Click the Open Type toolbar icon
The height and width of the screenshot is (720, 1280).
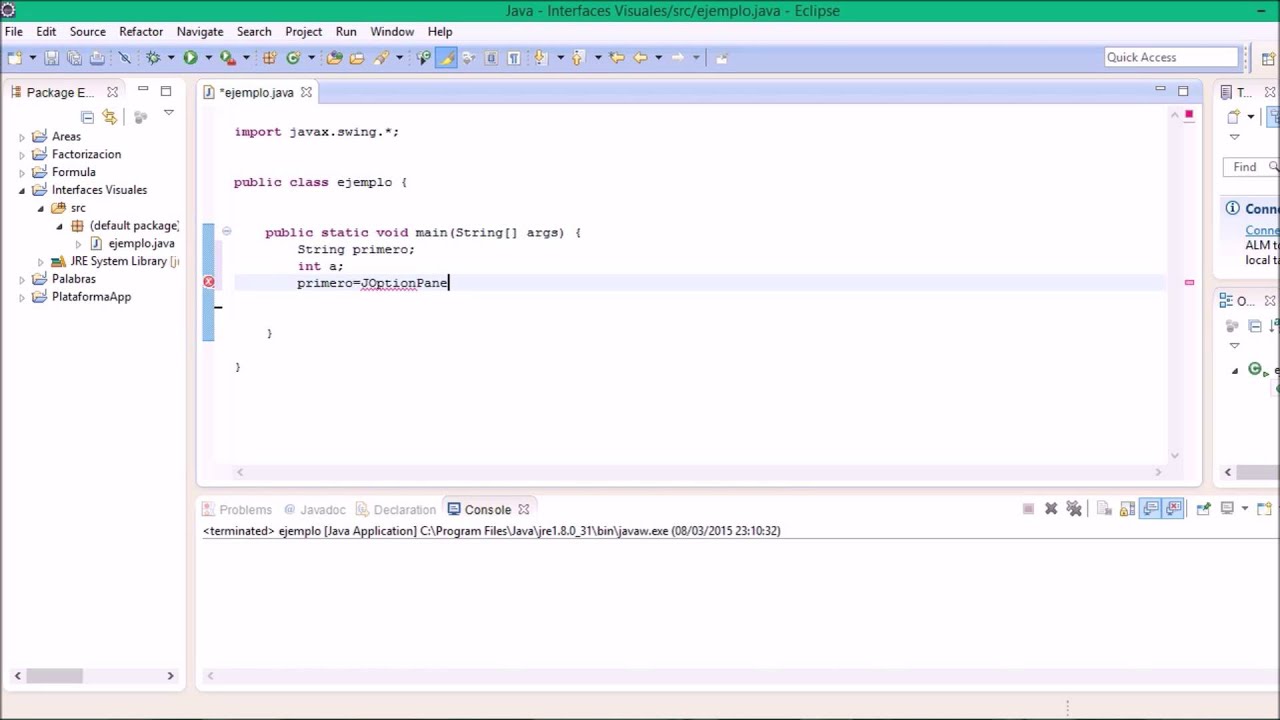[x=334, y=58]
